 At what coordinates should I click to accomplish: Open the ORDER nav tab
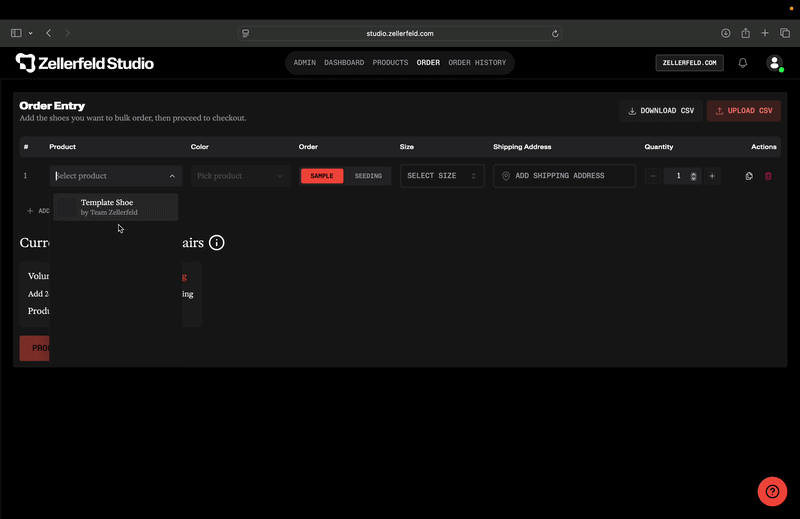[x=428, y=63]
